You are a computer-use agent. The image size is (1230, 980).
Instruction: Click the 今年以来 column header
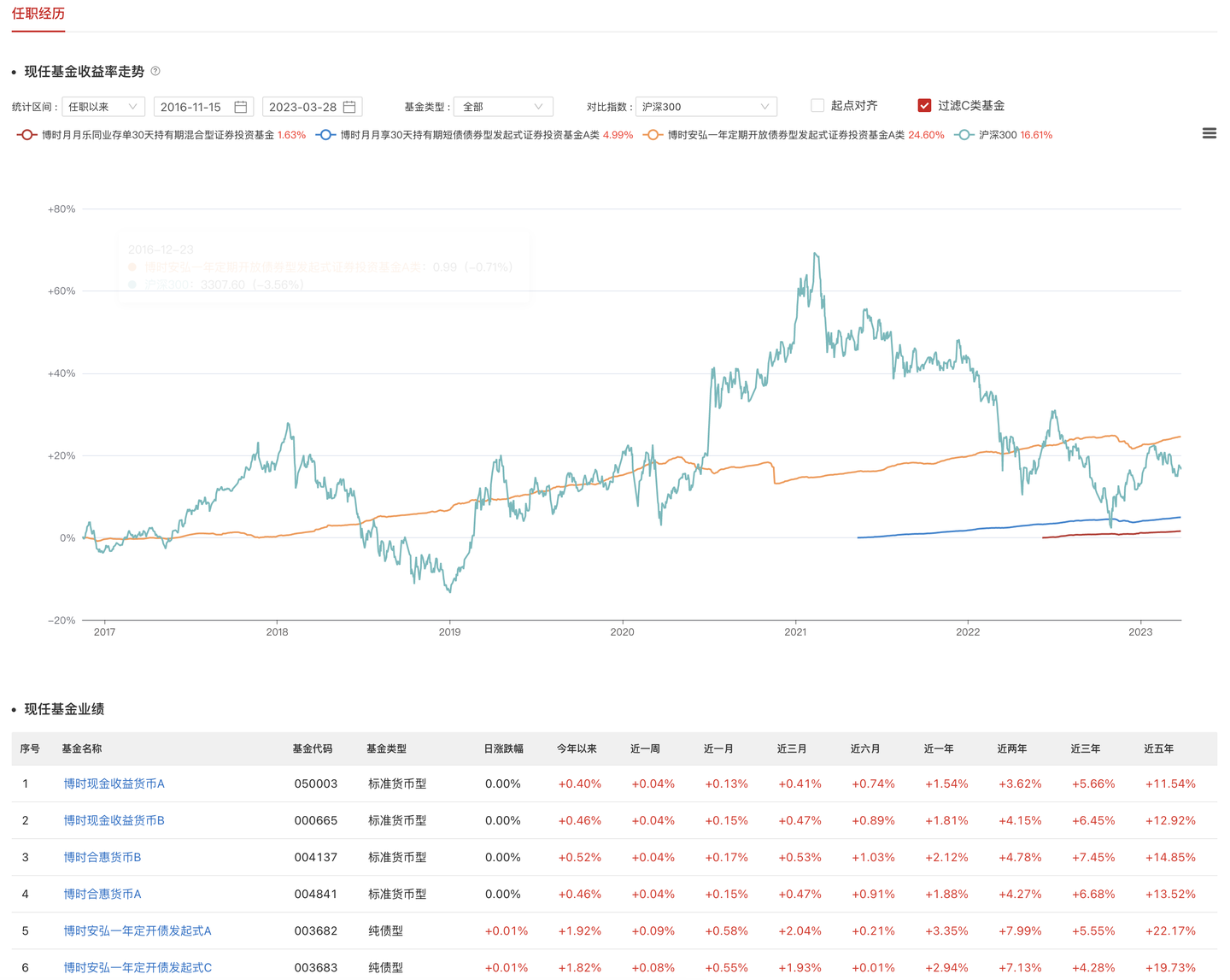(577, 748)
